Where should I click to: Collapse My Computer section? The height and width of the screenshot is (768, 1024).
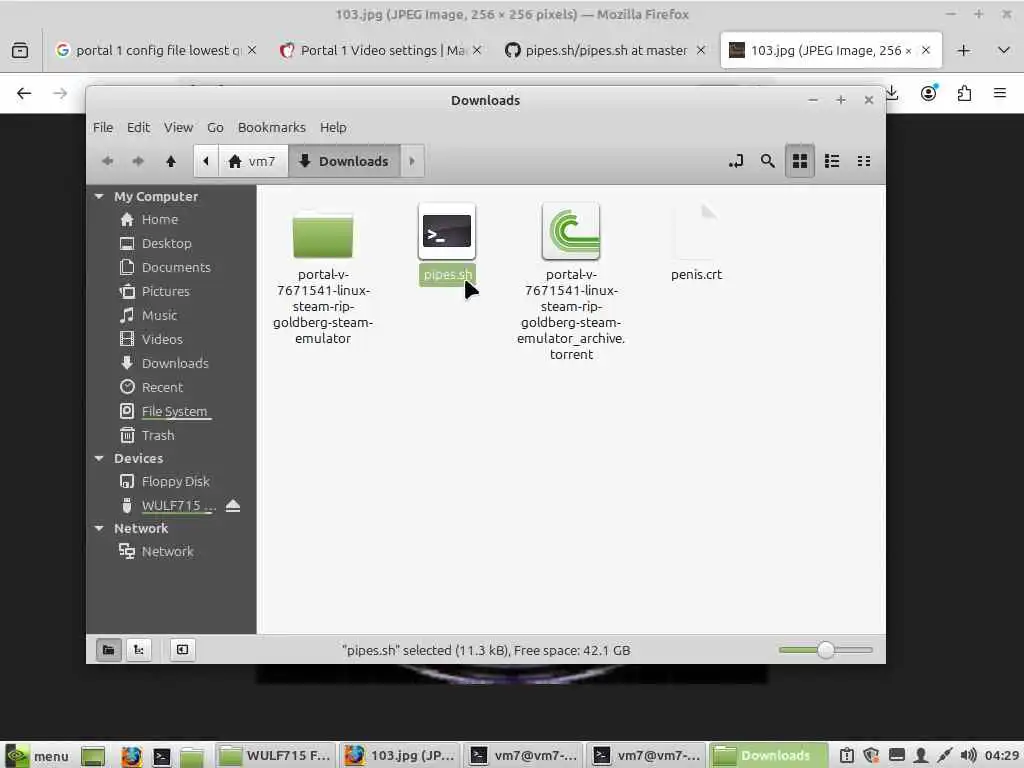coord(99,197)
